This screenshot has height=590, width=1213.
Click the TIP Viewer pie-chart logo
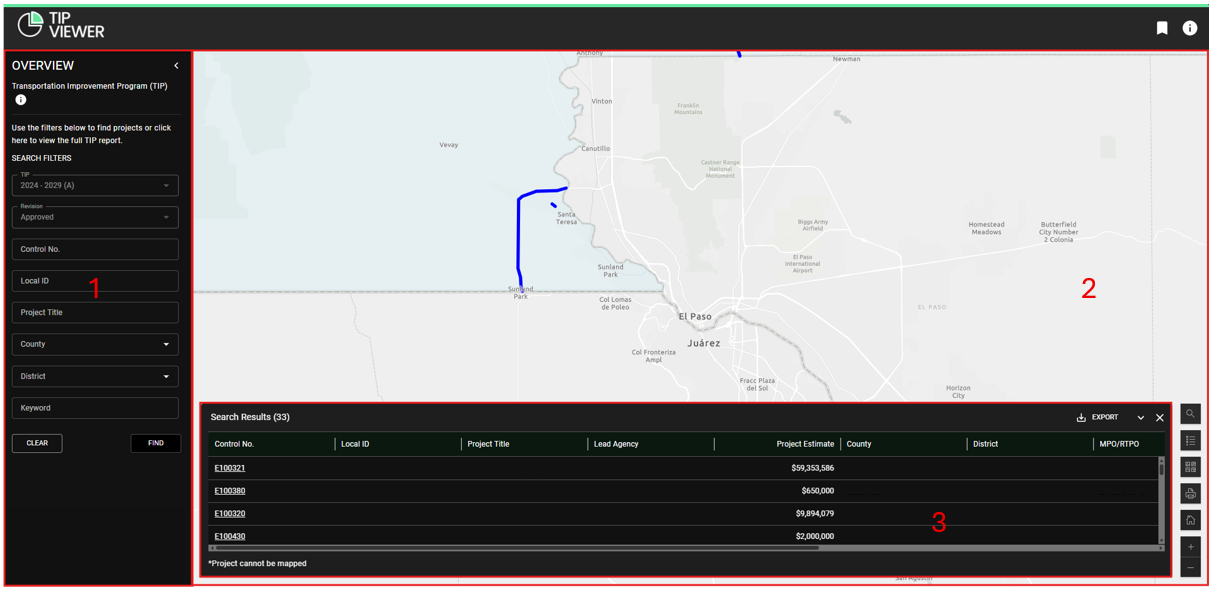tap(31, 24)
